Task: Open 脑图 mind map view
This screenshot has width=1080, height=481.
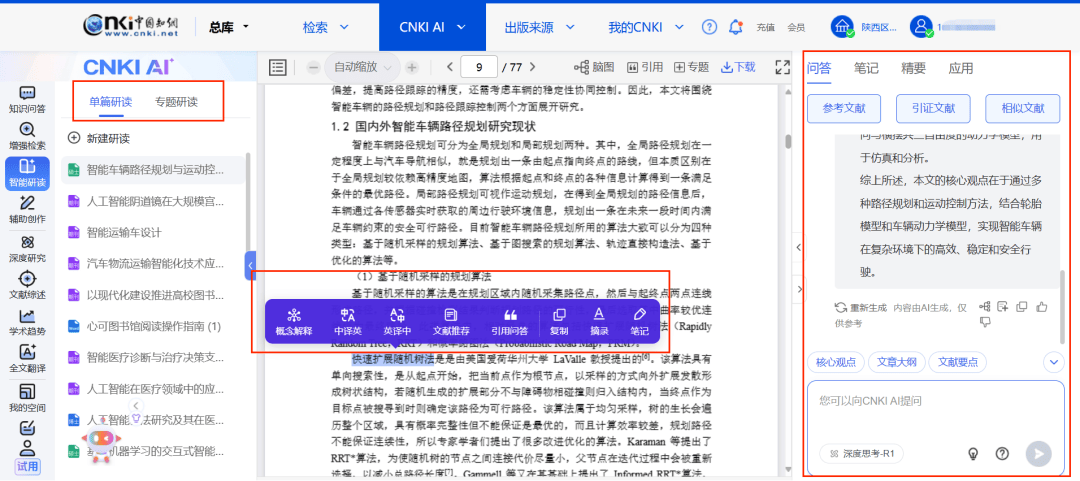Action: coord(597,67)
